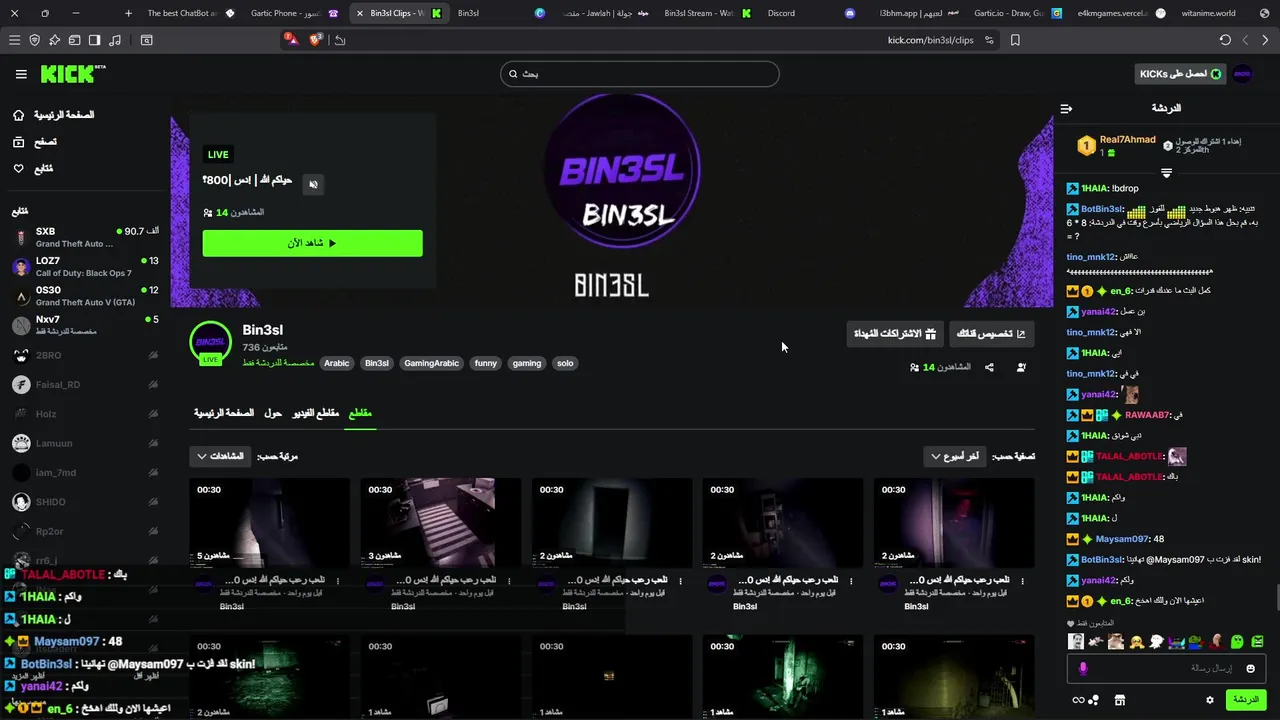
Task: Open the shop icon below chat
Action: coord(1120,700)
